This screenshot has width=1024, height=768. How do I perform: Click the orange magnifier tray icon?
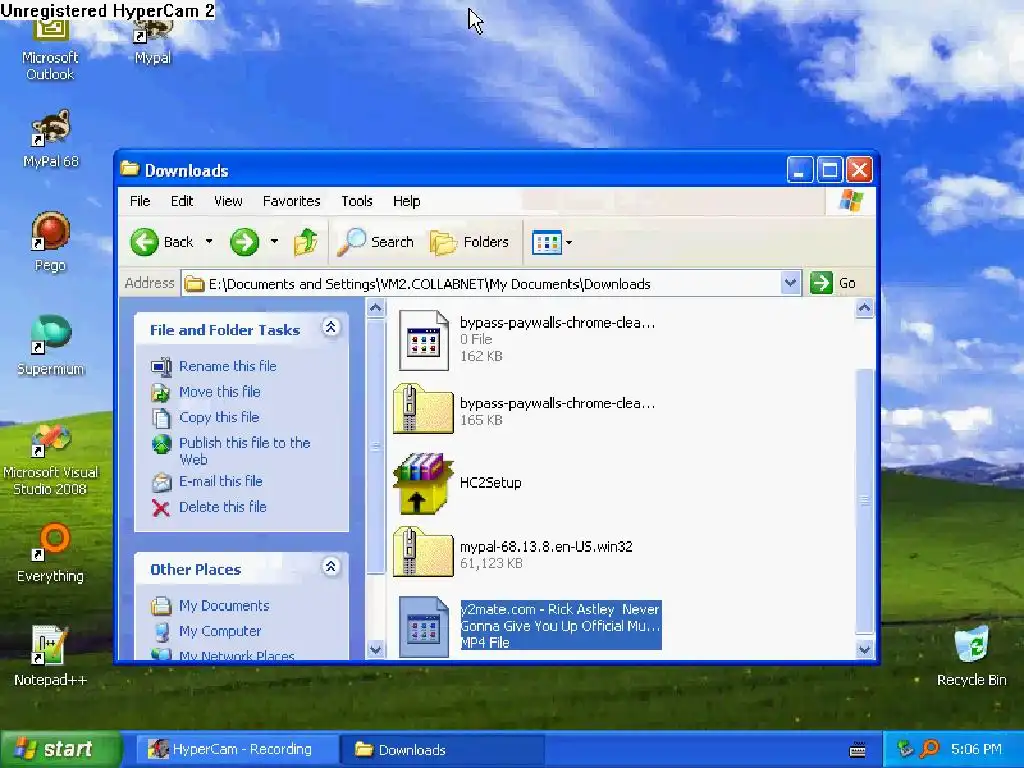pyautogui.click(x=929, y=748)
